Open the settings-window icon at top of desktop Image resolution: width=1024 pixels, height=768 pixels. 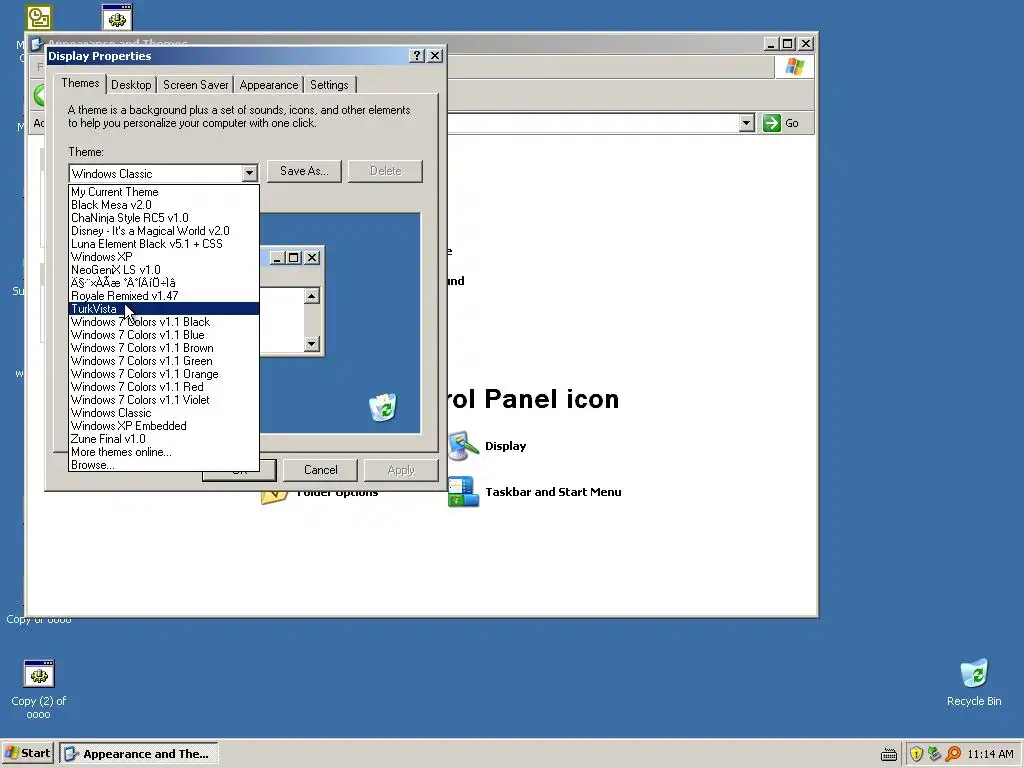pyautogui.click(x=118, y=18)
